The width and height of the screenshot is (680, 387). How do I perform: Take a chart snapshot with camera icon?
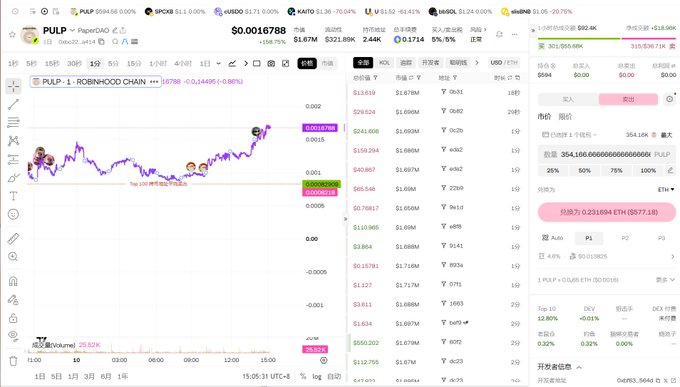[x=271, y=63]
